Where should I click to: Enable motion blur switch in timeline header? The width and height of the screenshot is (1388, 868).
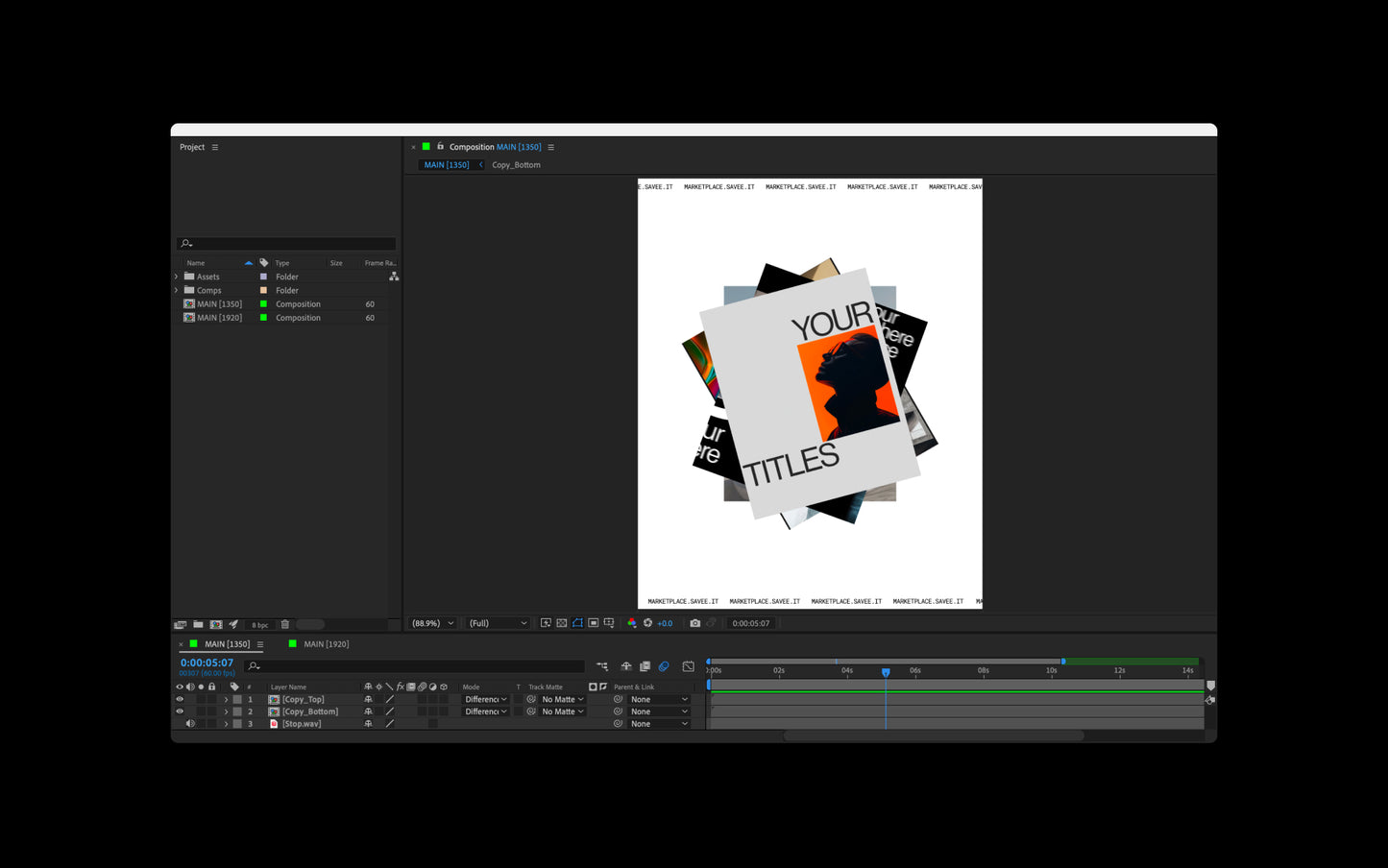[x=663, y=666]
